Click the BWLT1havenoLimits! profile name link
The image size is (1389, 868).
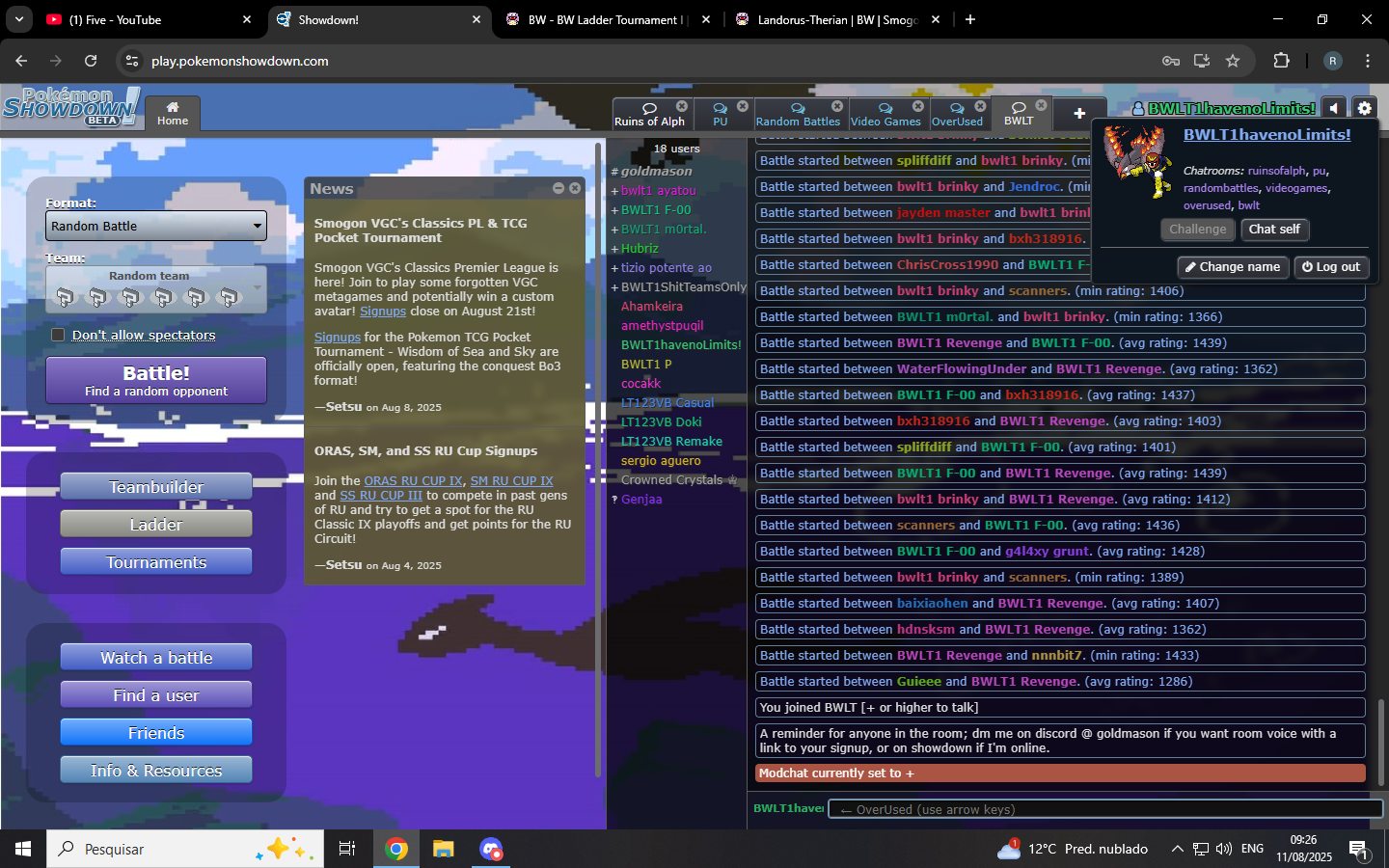point(1266,135)
